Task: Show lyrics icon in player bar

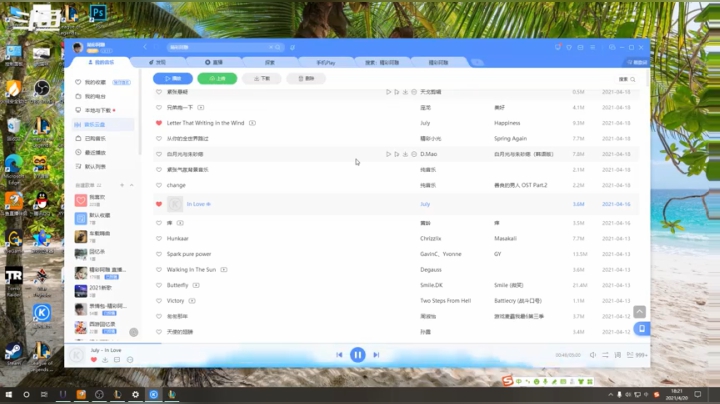Action: [x=618, y=355]
